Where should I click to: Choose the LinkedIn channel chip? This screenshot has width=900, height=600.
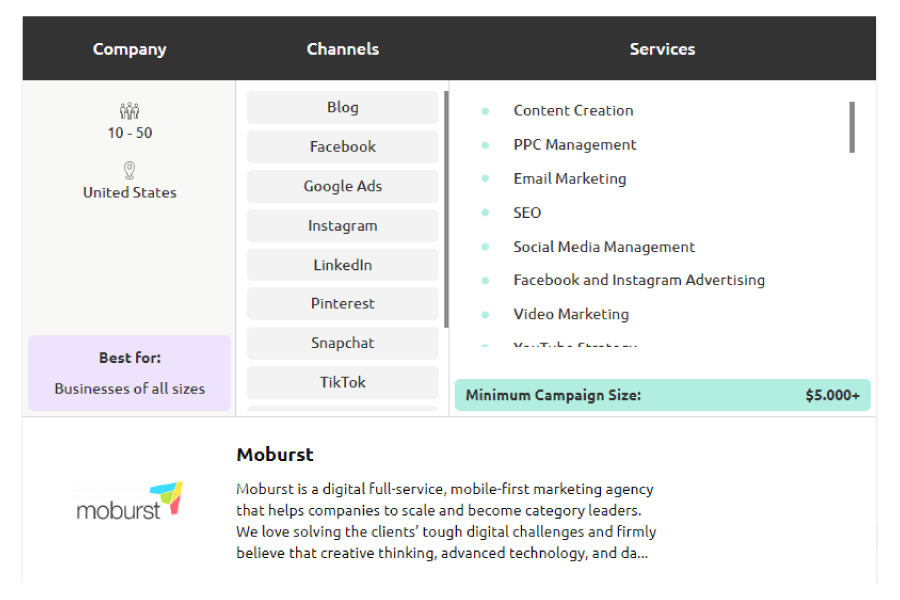(343, 265)
